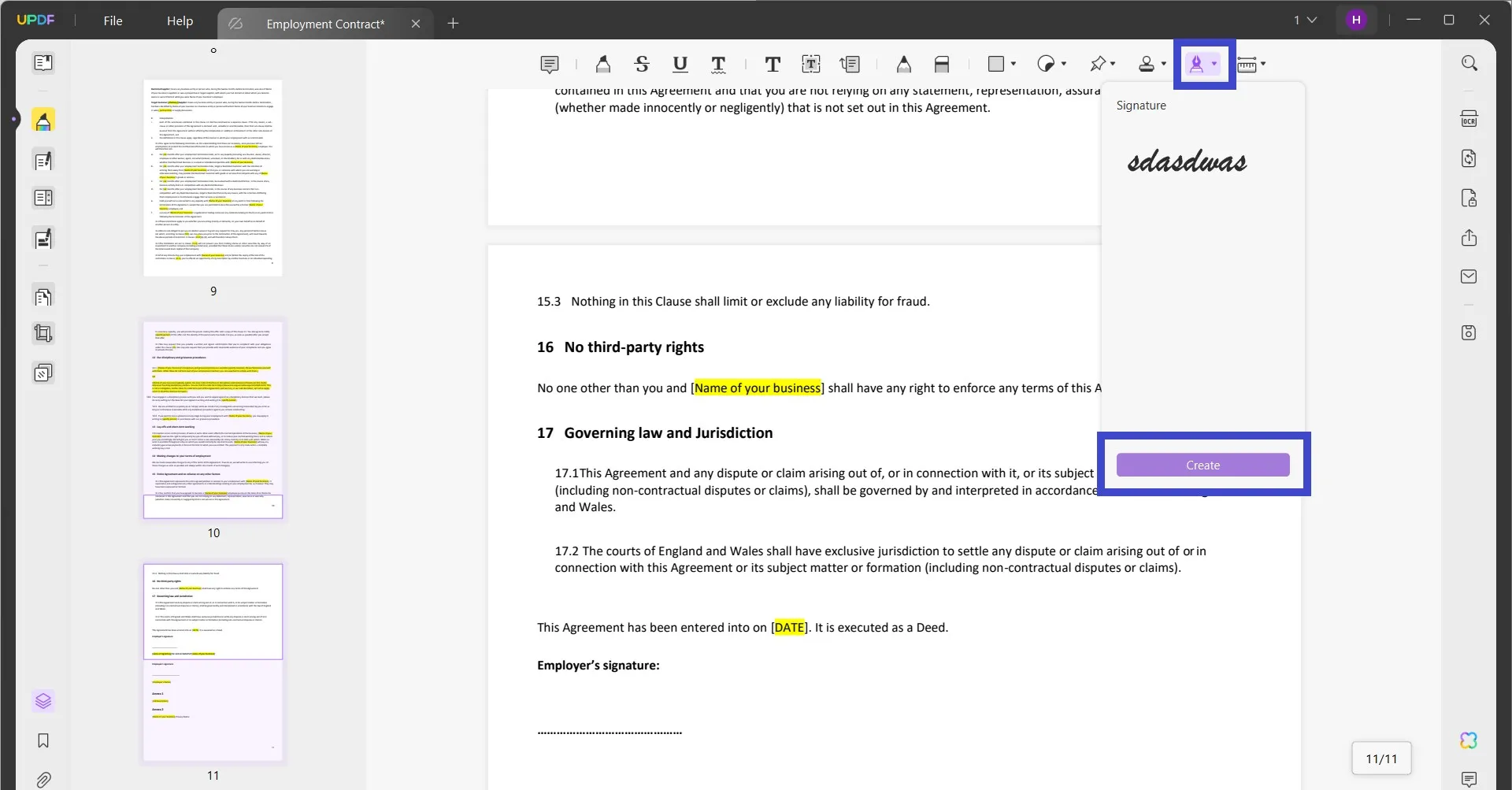Click the highlighted Name of your business placeholder
This screenshot has width=1512, height=790.
coord(758,388)
